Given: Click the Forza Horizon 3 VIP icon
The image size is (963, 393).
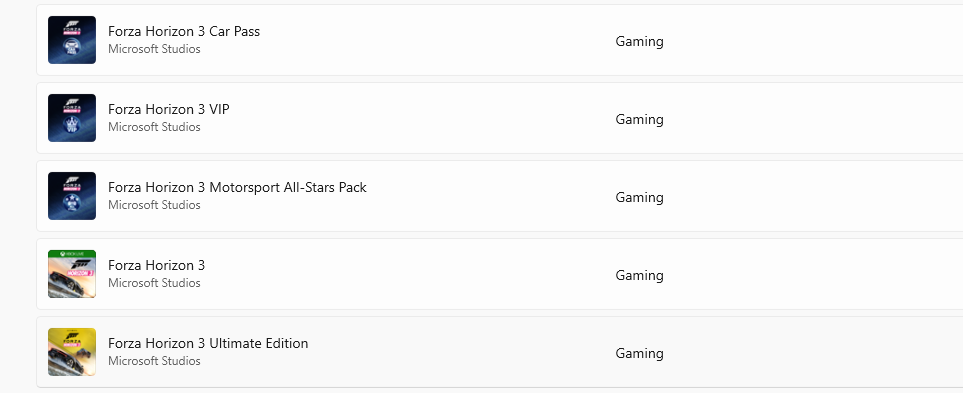Looking at the screenshot, I should 72,118.
